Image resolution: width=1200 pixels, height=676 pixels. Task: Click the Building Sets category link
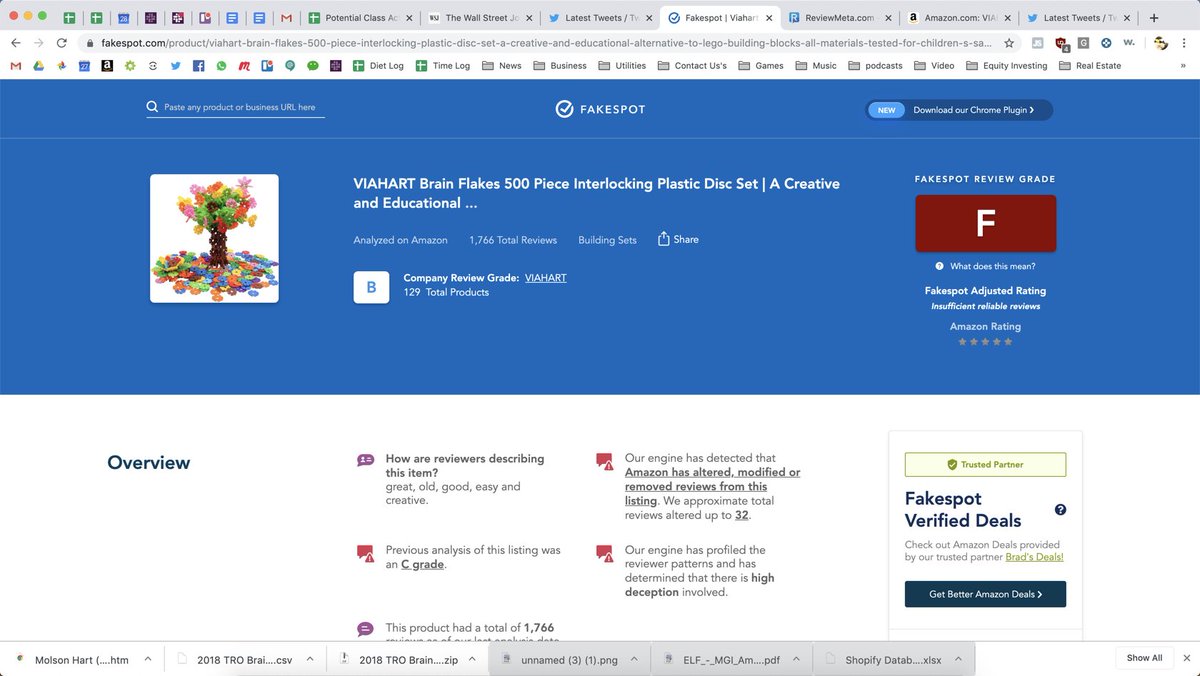[607, 240]
